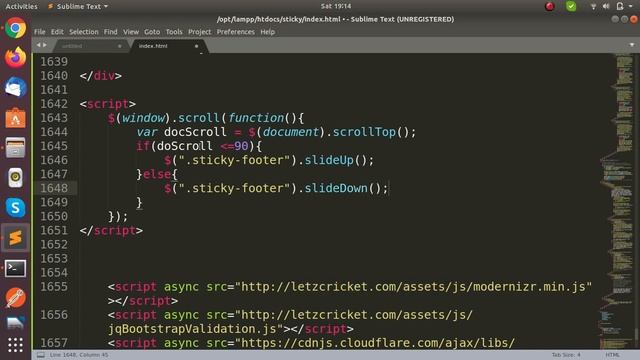The height and width of the screenshot is (360, 640).
Task: Open the Selection menu
Action: coord(84,32)
